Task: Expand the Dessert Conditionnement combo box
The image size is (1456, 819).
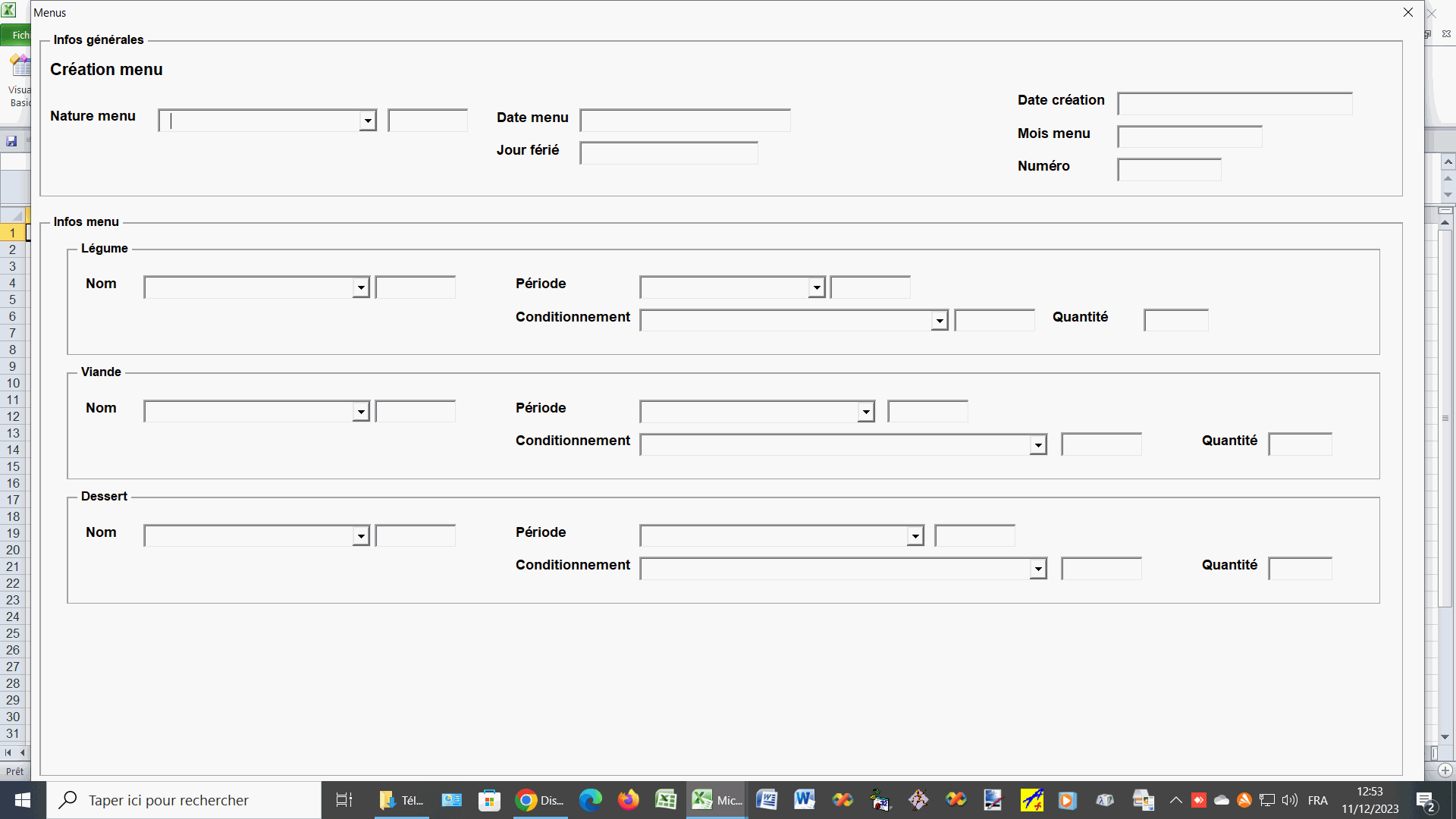Action: [1038, 569]
